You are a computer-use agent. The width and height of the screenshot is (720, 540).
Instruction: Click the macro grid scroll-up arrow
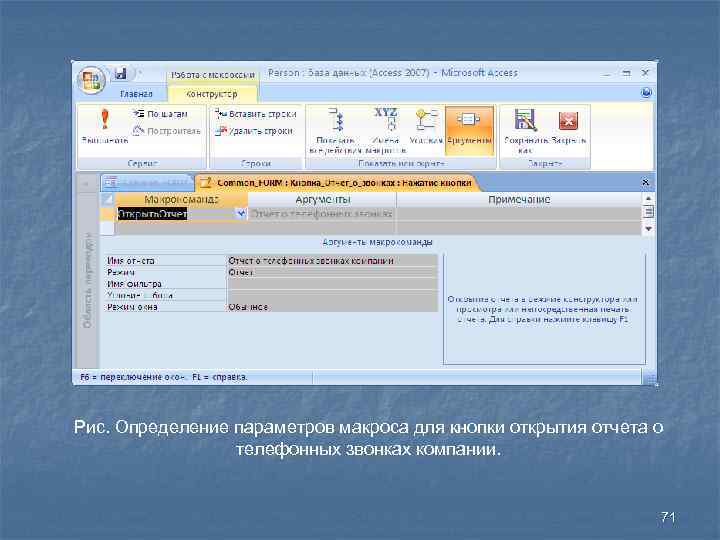pos(648,198)
